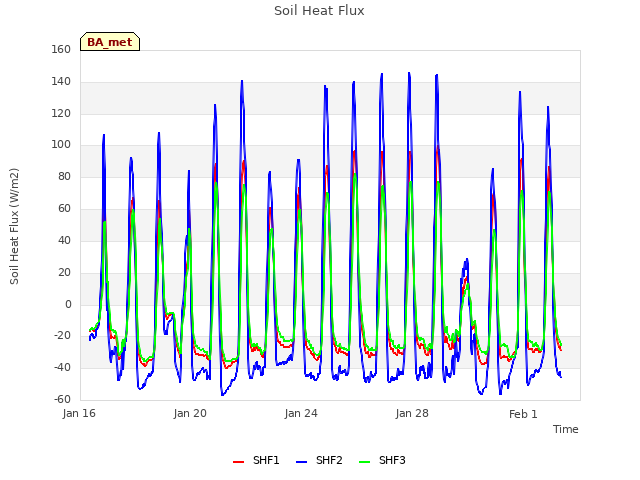
Task: Click the green SHF3 legend color marker
Action: point(364,462)
